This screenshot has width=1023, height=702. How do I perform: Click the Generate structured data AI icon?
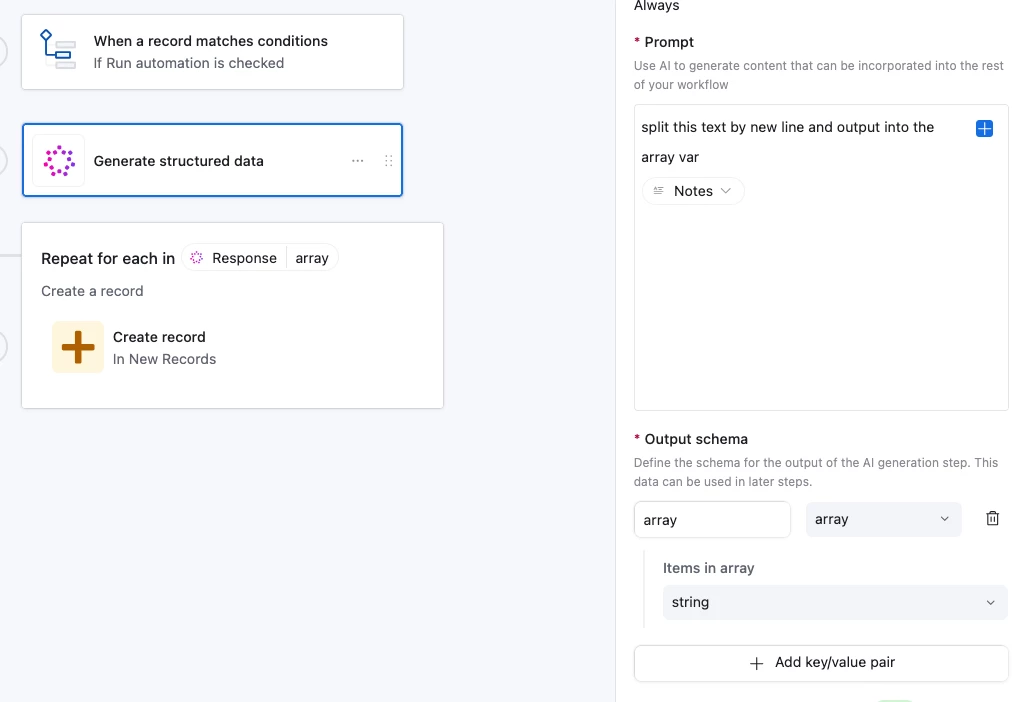coord(59,160)
